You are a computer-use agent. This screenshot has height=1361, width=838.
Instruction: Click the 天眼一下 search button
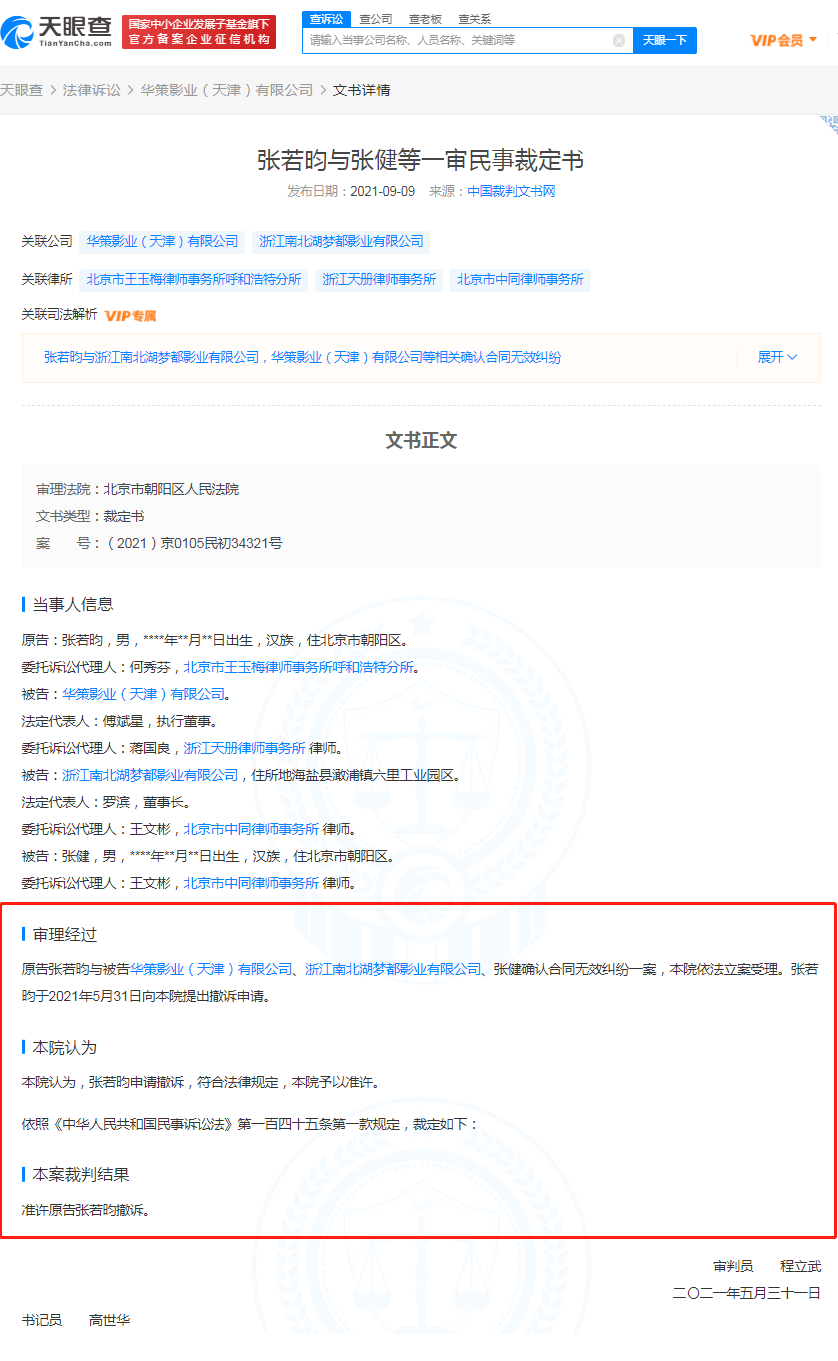(665, 40)
